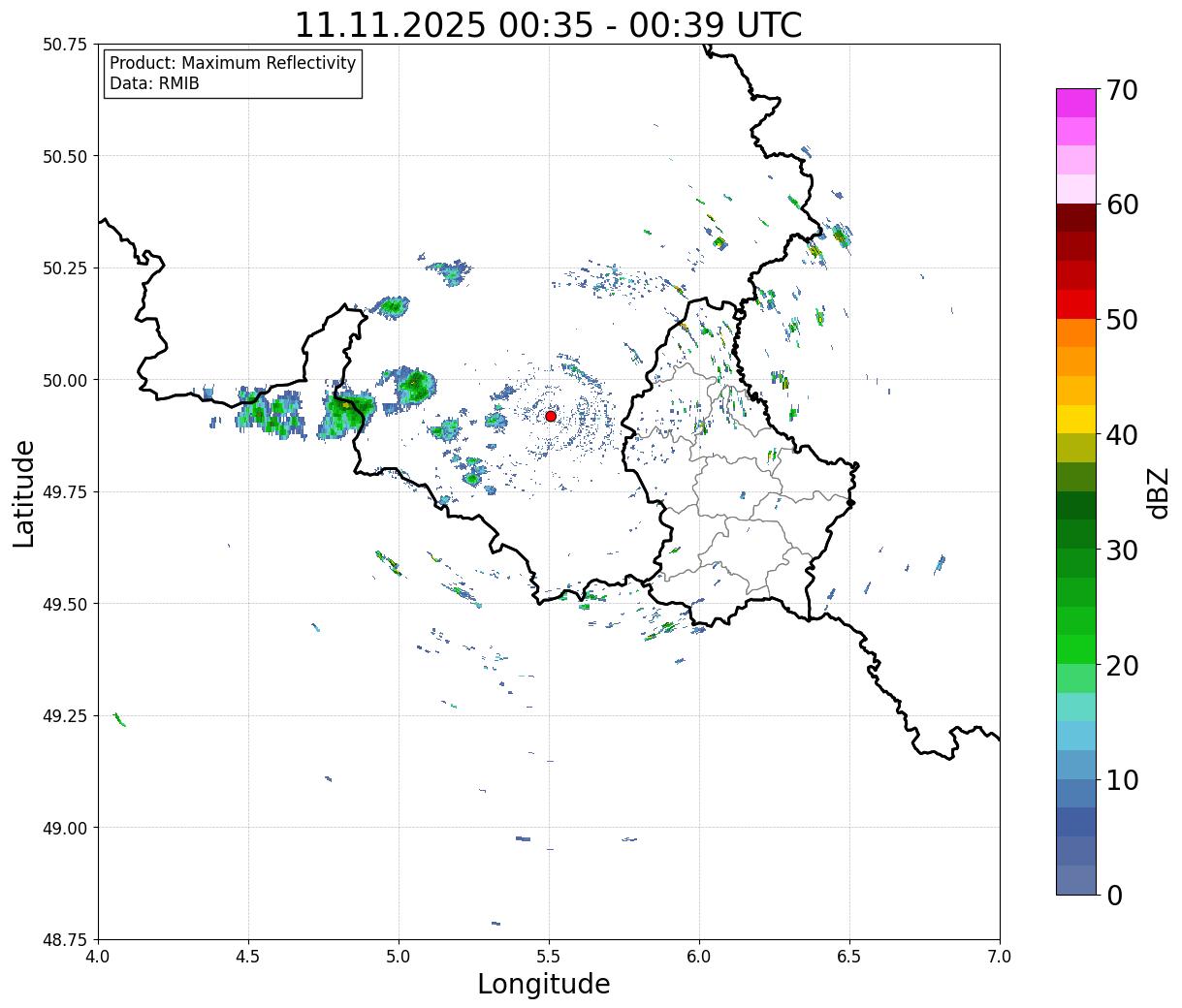Click the magenta swatch at the colorbar top
This screenshot has width=1182, height=1008.
tap(1076, 103)
